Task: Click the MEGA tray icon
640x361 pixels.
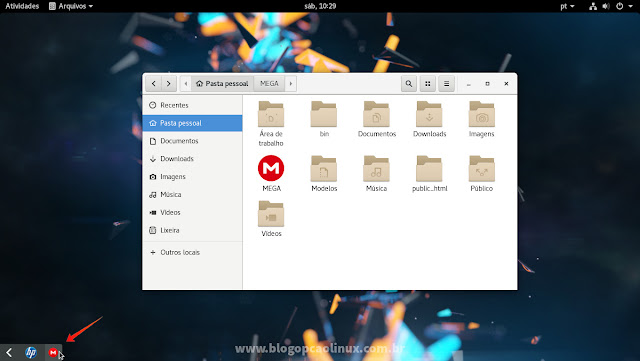Action: (53, 352)
